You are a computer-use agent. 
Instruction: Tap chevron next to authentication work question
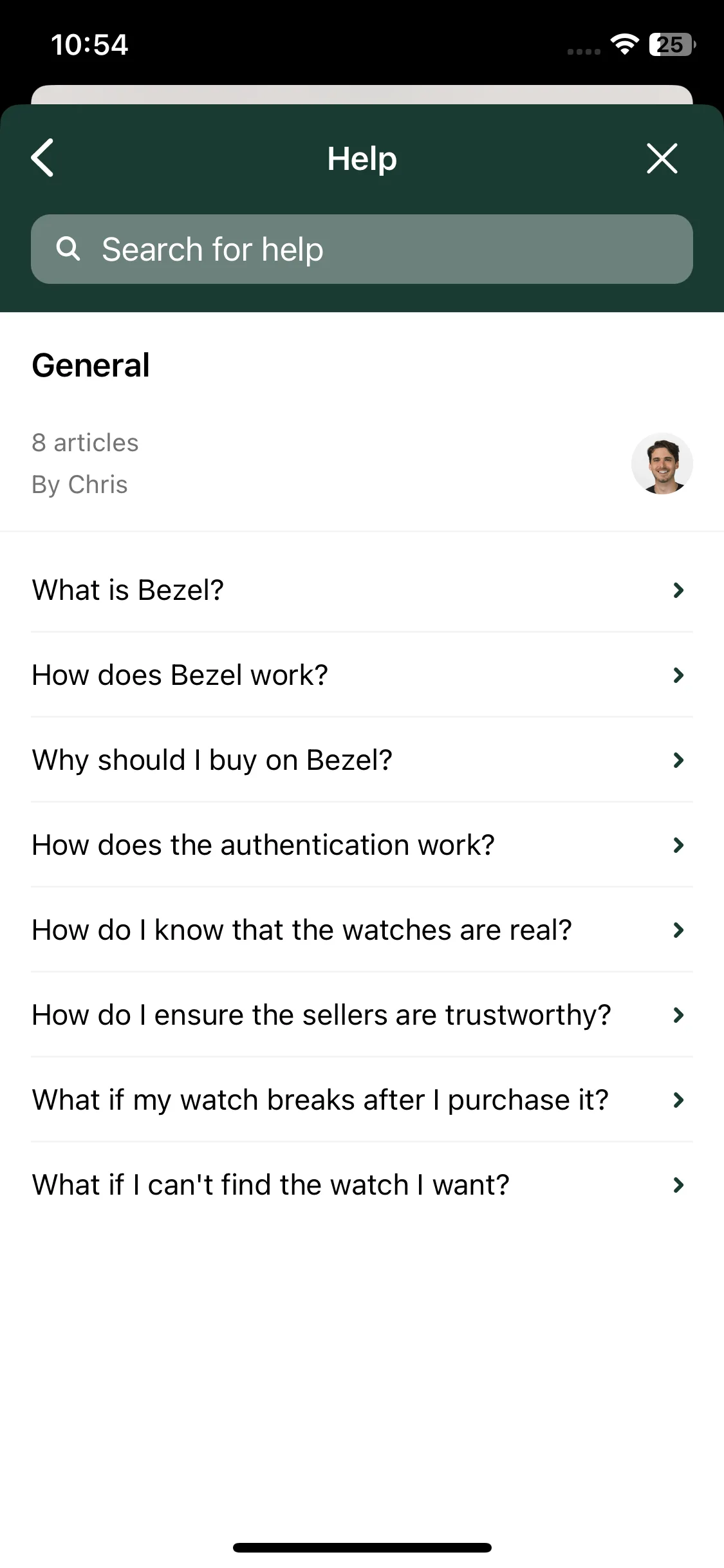678,845
